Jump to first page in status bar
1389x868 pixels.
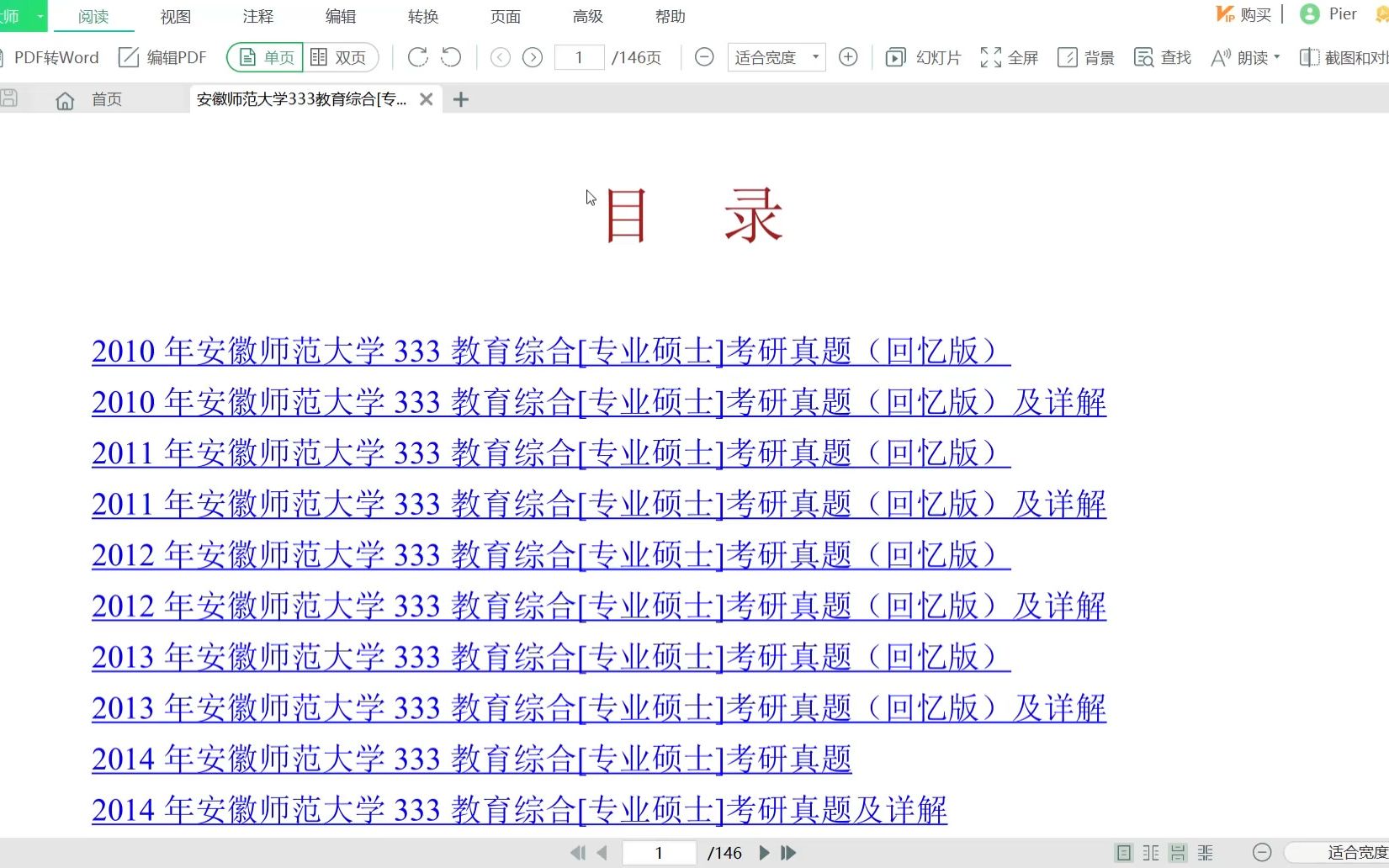click(x=577, y=853)
